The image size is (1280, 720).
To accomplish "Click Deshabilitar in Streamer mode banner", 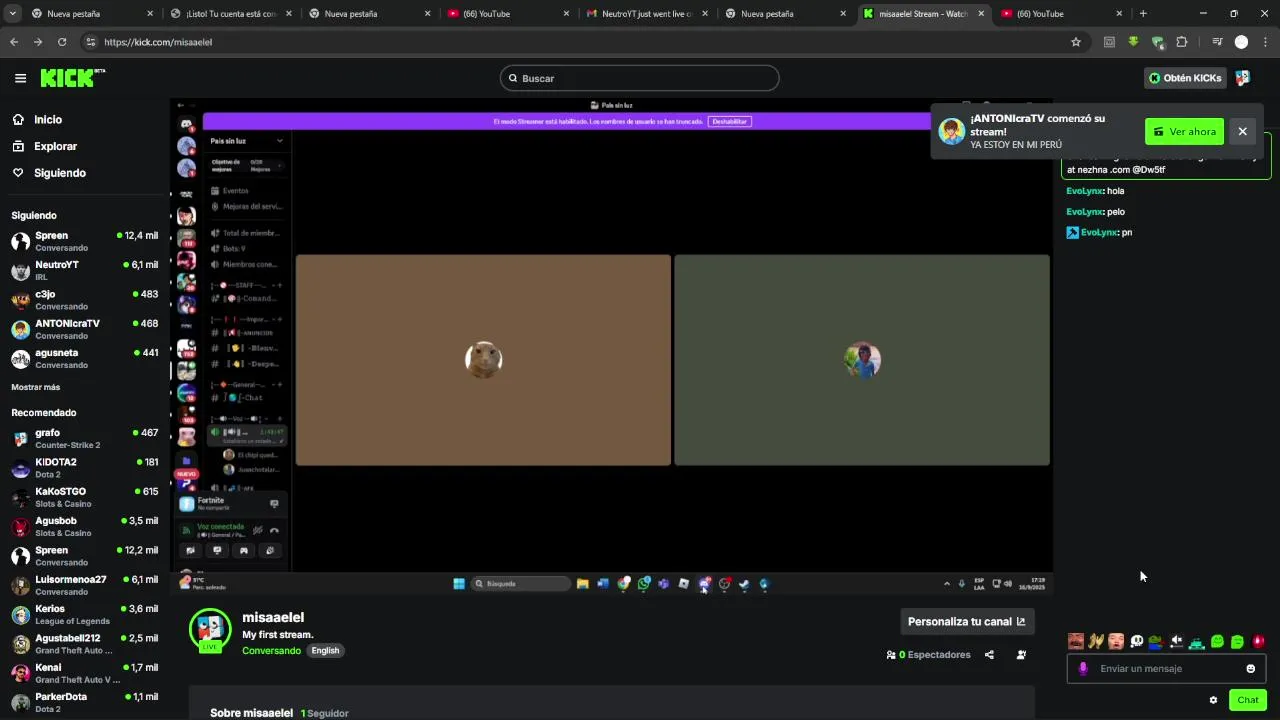I will [x=729, y=121].
